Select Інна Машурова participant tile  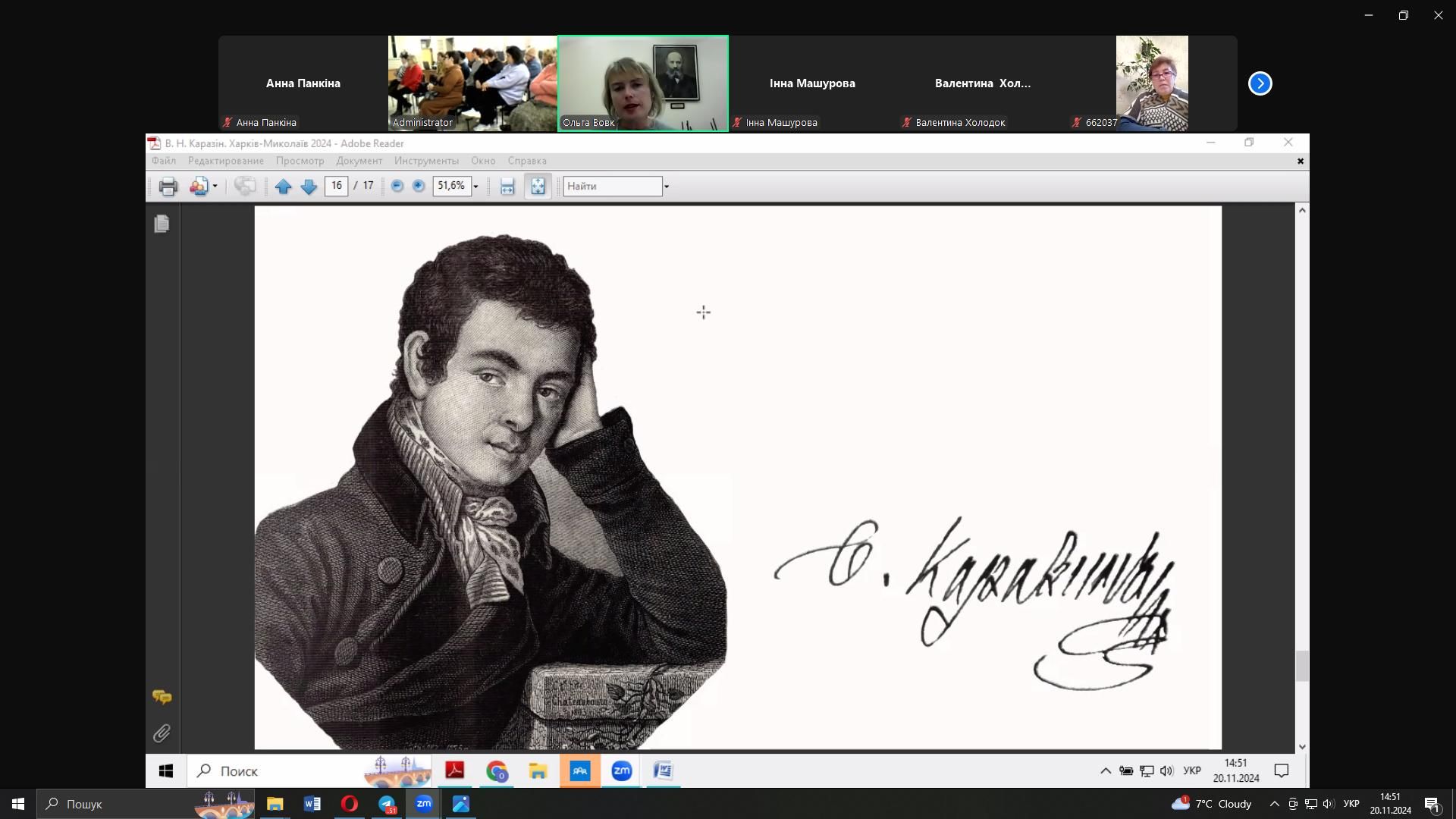point(813,83)
